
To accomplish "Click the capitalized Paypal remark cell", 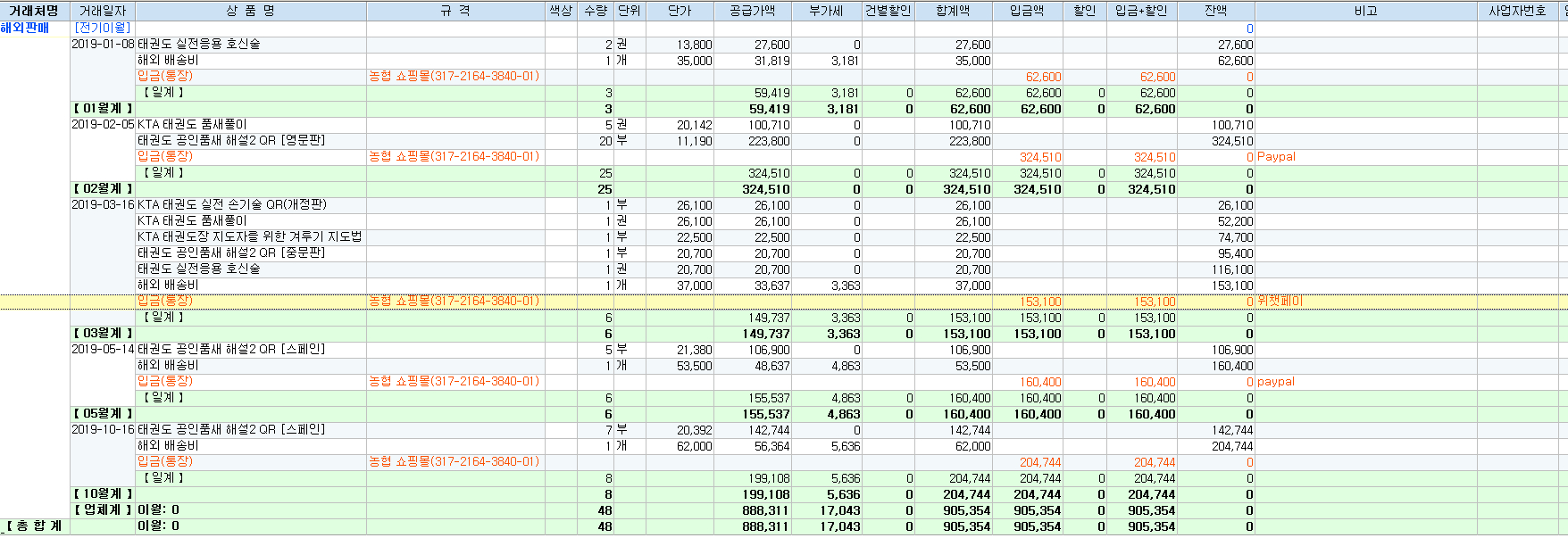I will pyautogui.click(x=1366, y=157).
